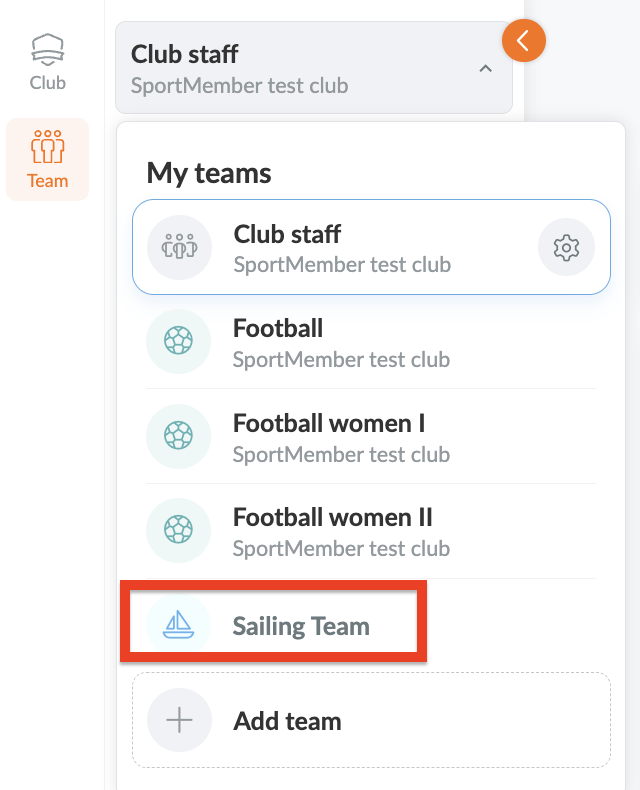Screen dimensions: 640x790
Task: Select Football team from My teams
Action: [x=371, y=342]
